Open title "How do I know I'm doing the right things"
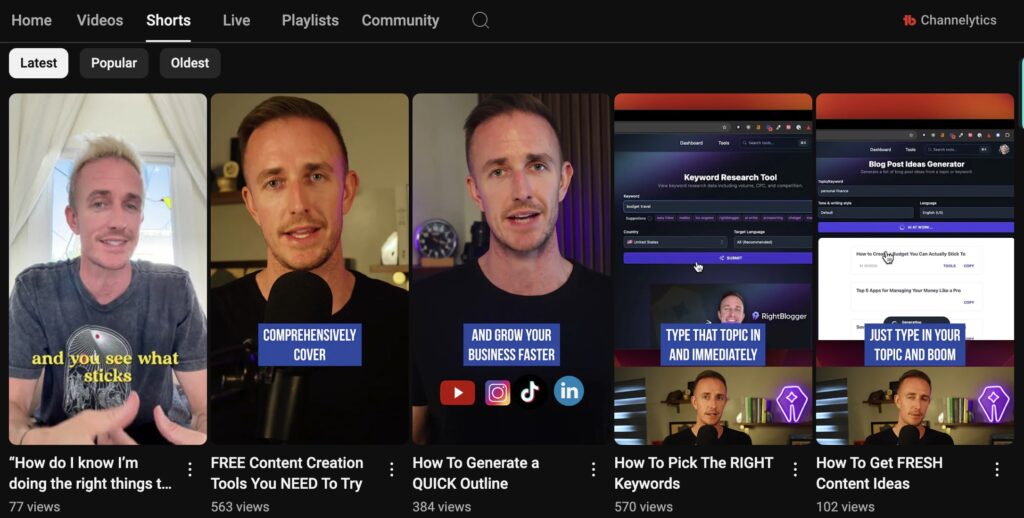Image resolution: width=1024 pixels, height=518 pixels. point(90,473)
